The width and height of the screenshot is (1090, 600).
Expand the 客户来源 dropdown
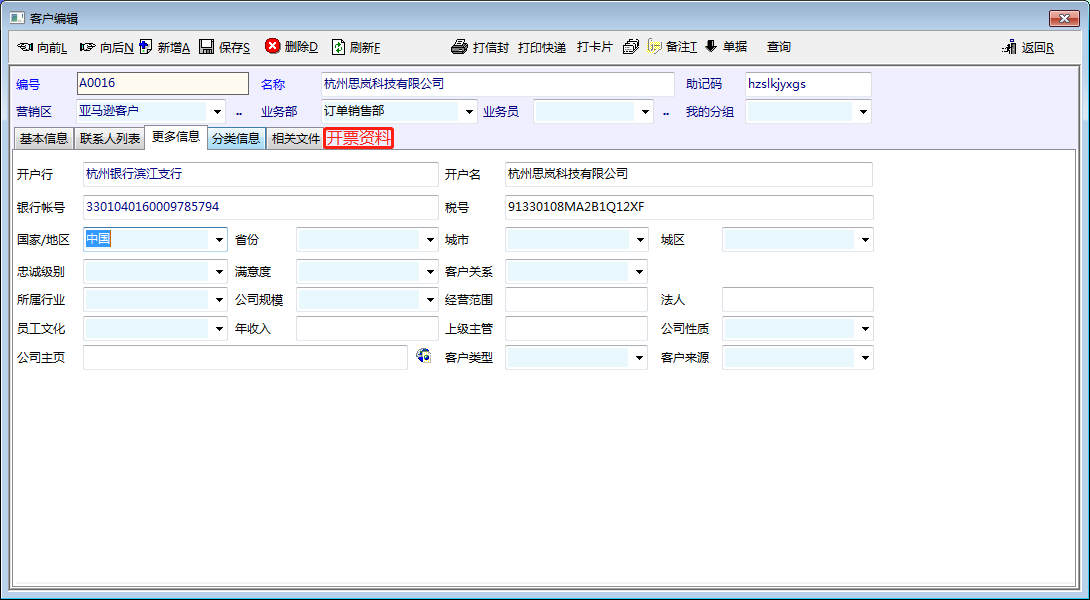(865, 358)
